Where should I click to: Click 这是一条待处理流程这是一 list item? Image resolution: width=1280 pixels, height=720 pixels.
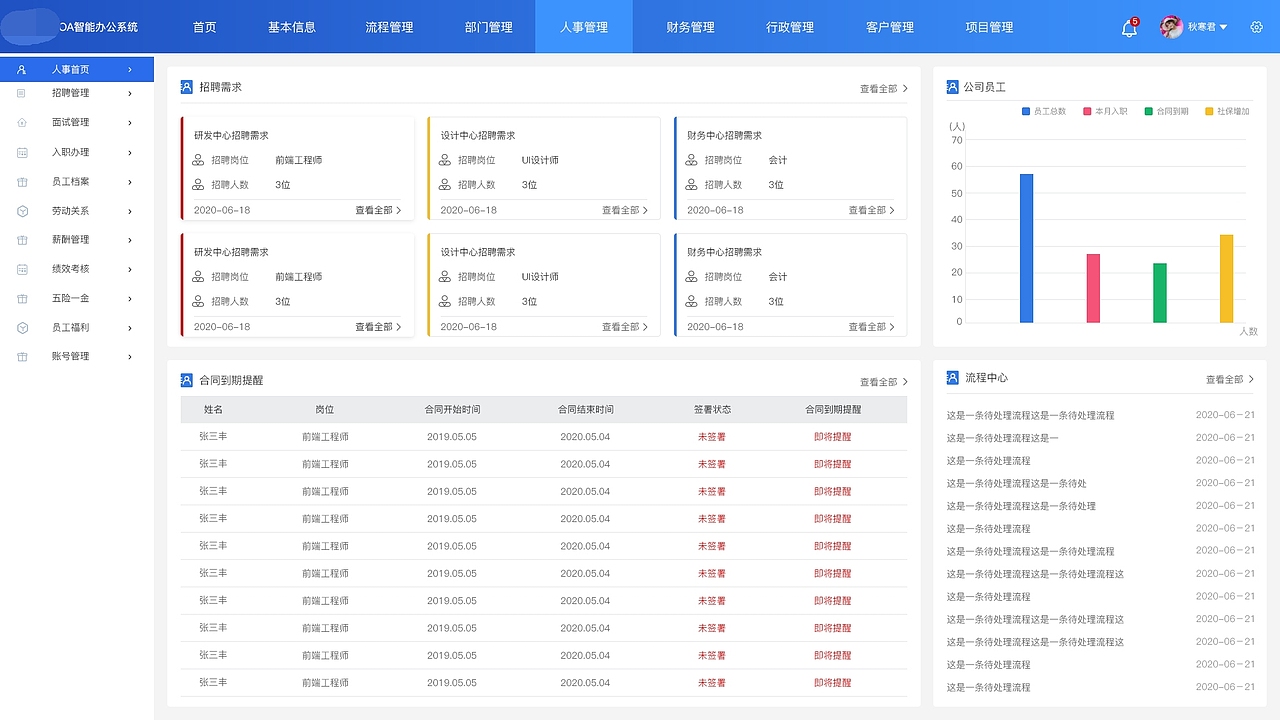tap(1002, 438)
